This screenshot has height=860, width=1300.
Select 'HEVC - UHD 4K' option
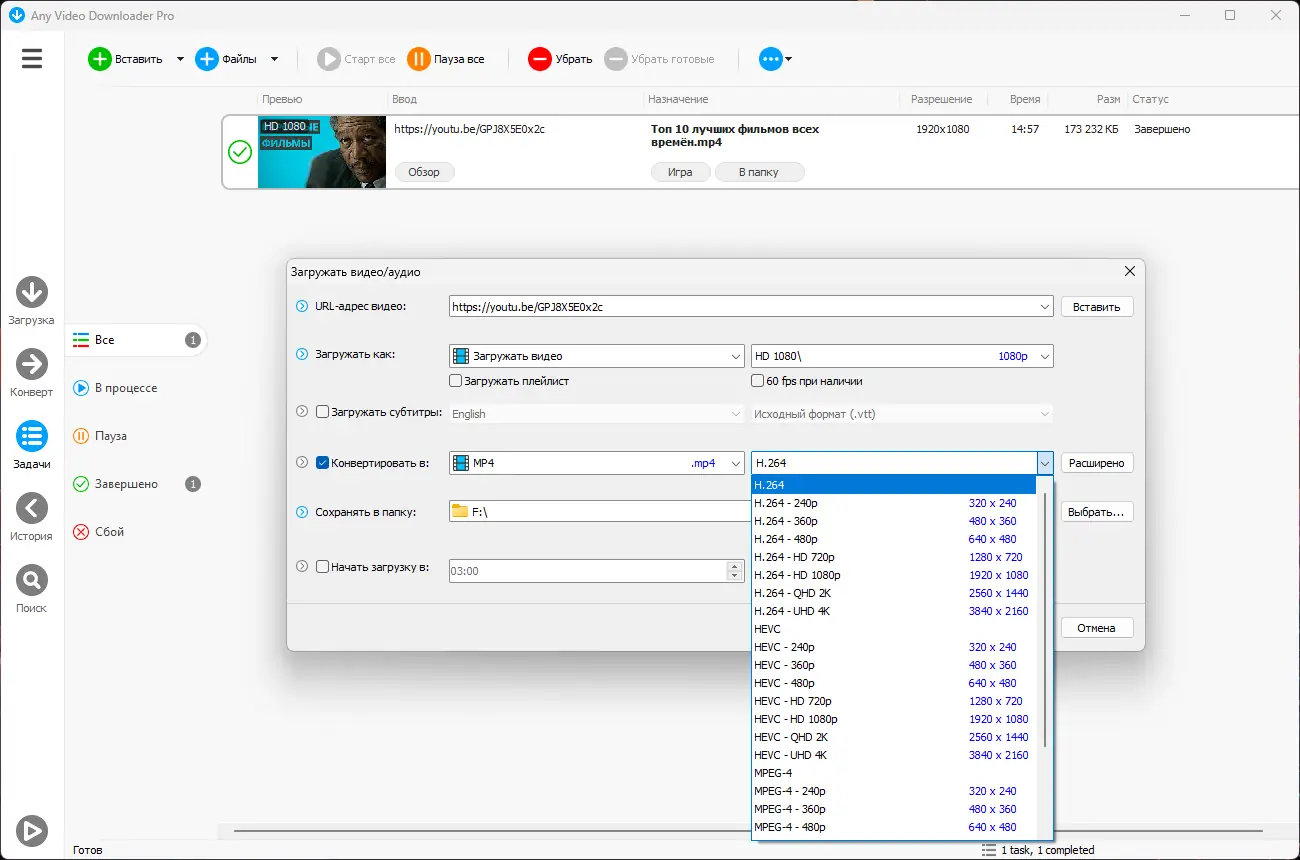click(894, 755)
